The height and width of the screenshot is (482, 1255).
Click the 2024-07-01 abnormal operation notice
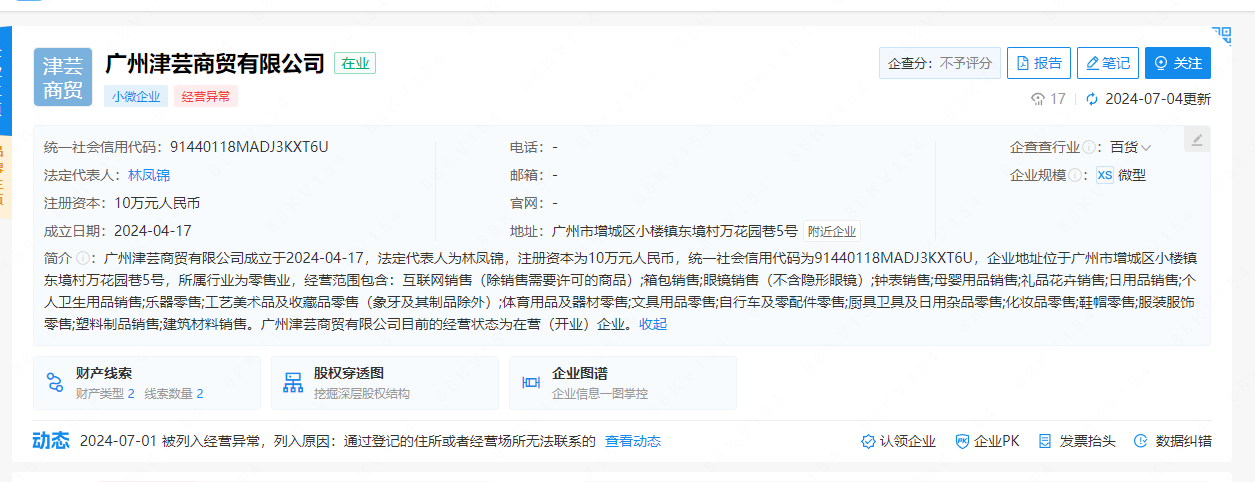coord(338,441)
